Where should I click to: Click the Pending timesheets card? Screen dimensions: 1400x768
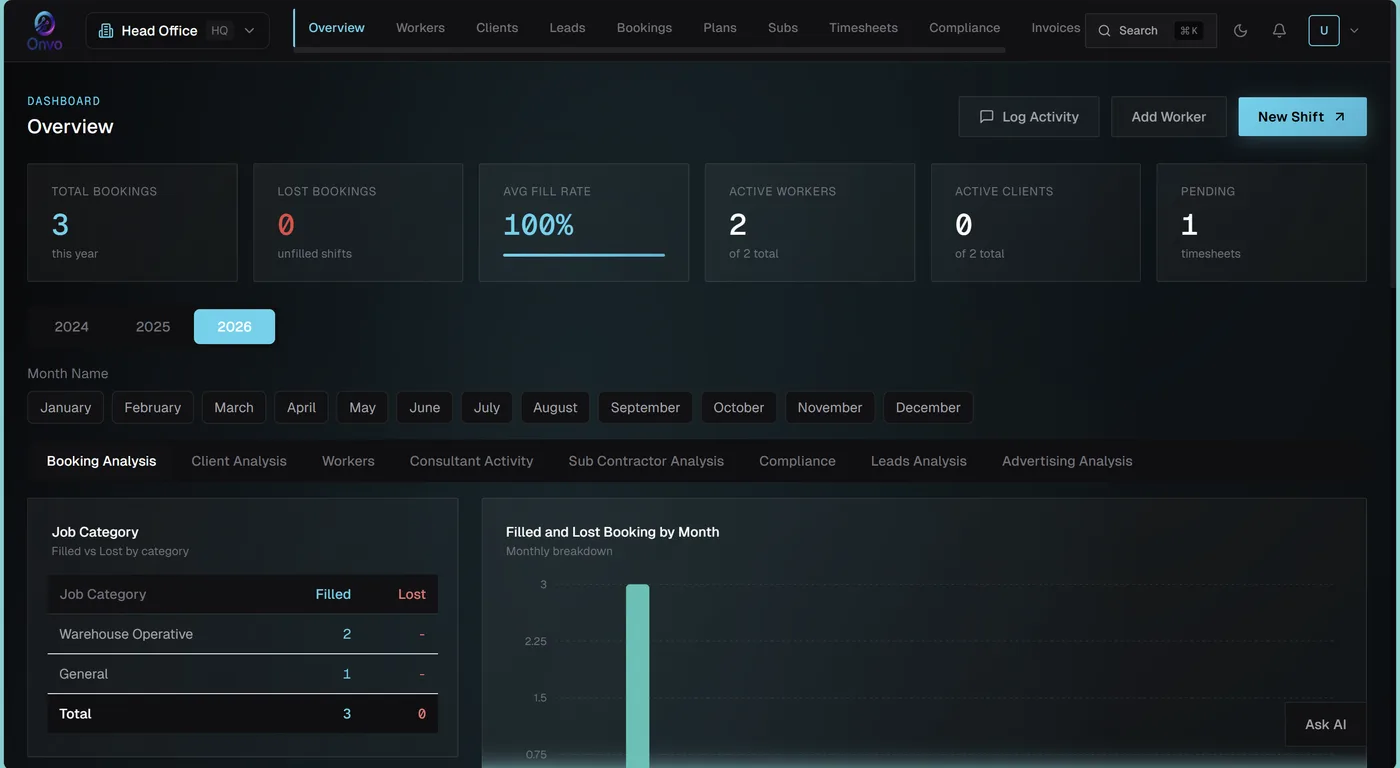[x=1261, y=223]
